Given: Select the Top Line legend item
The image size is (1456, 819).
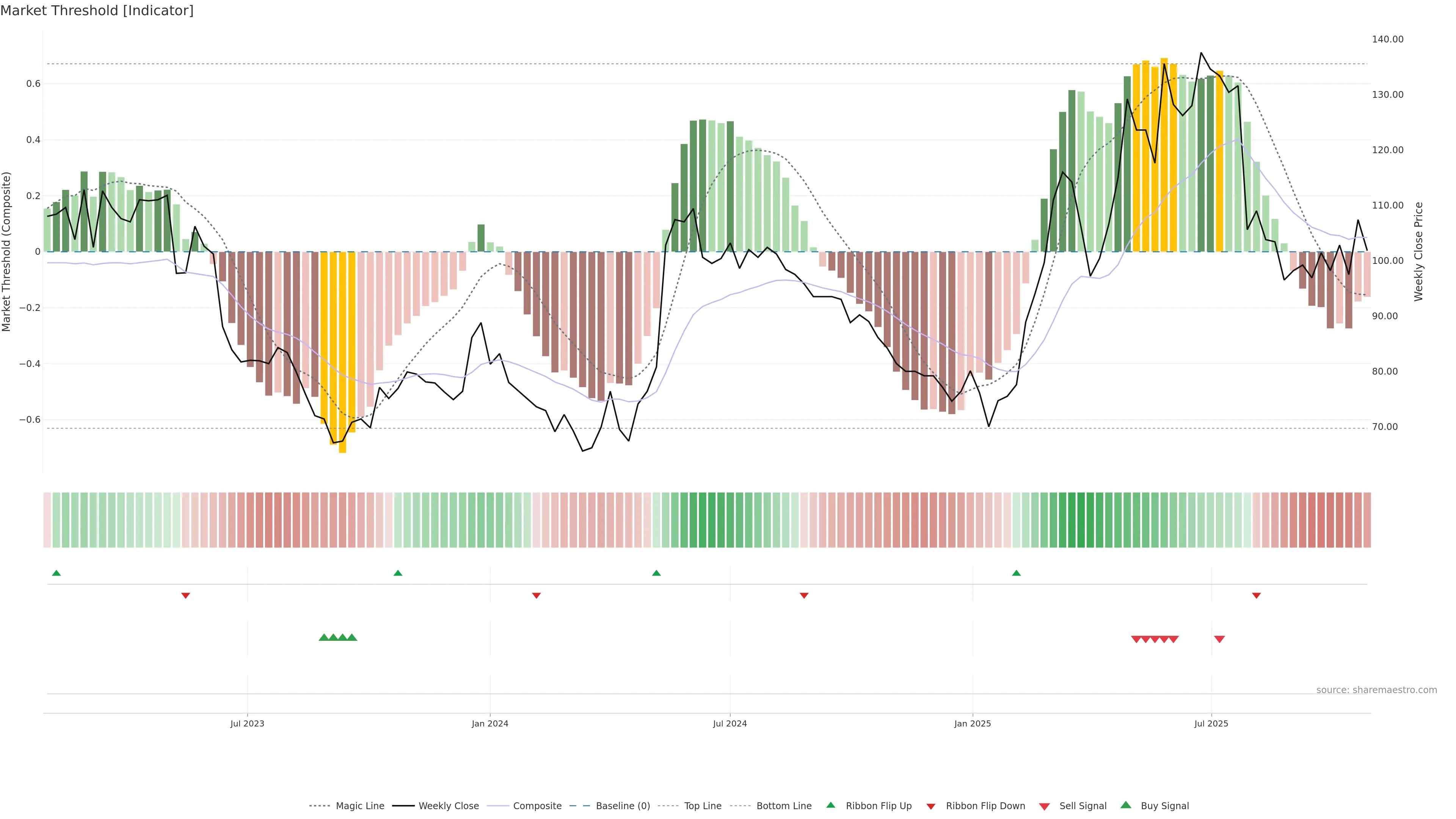Looking at the screenshot, I should (x=703, y=806).
